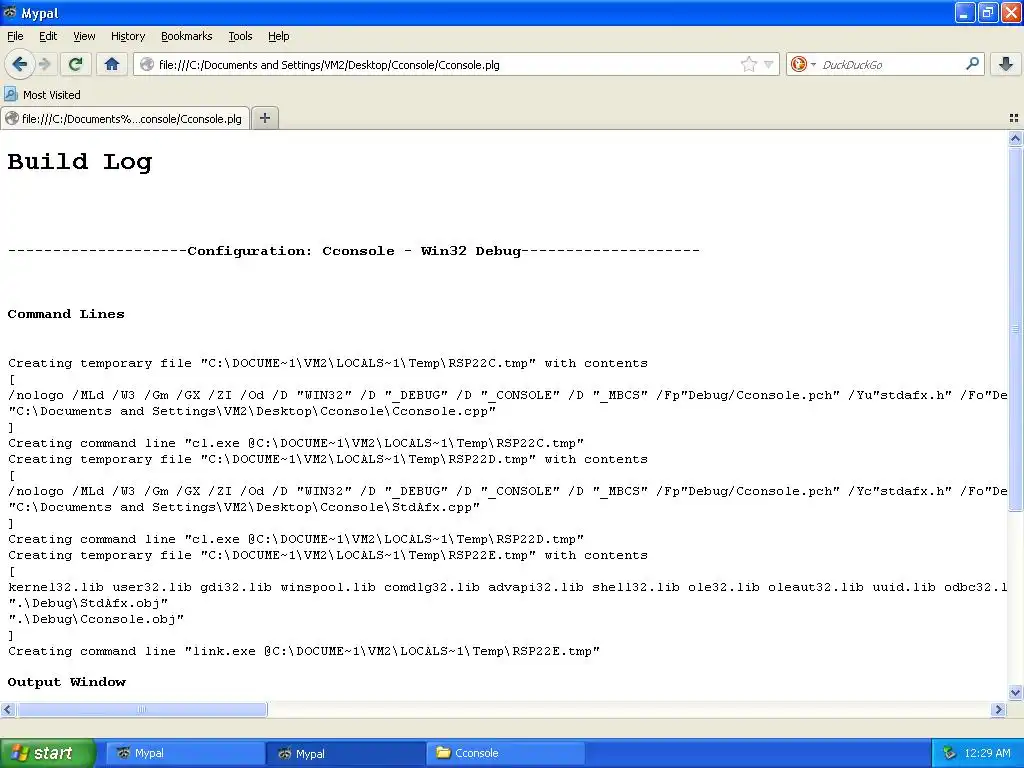
Task: Open the URL history dropdown arrow
Action: pos(769,64)
